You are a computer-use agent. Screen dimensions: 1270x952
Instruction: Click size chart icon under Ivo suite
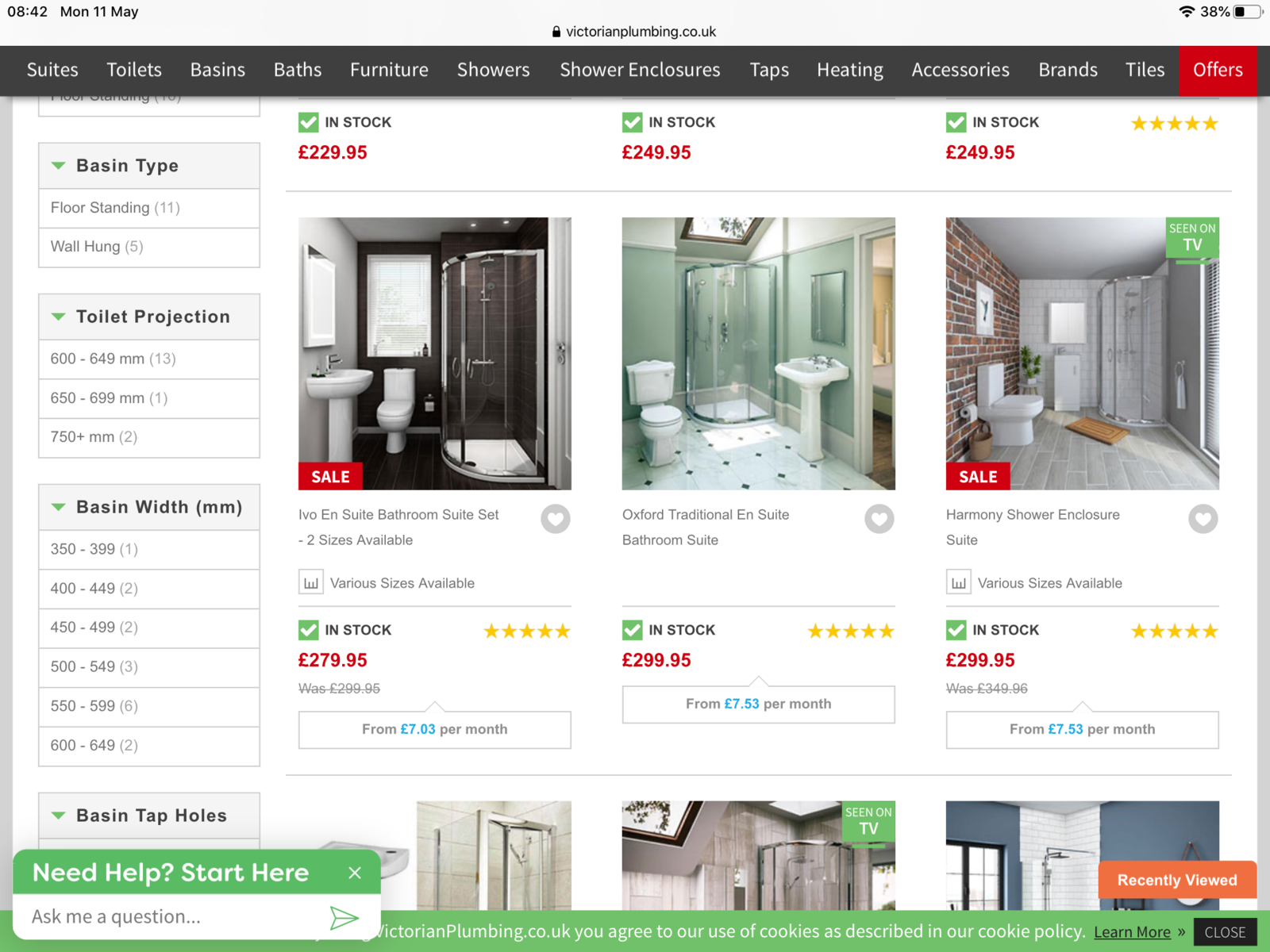311,583
